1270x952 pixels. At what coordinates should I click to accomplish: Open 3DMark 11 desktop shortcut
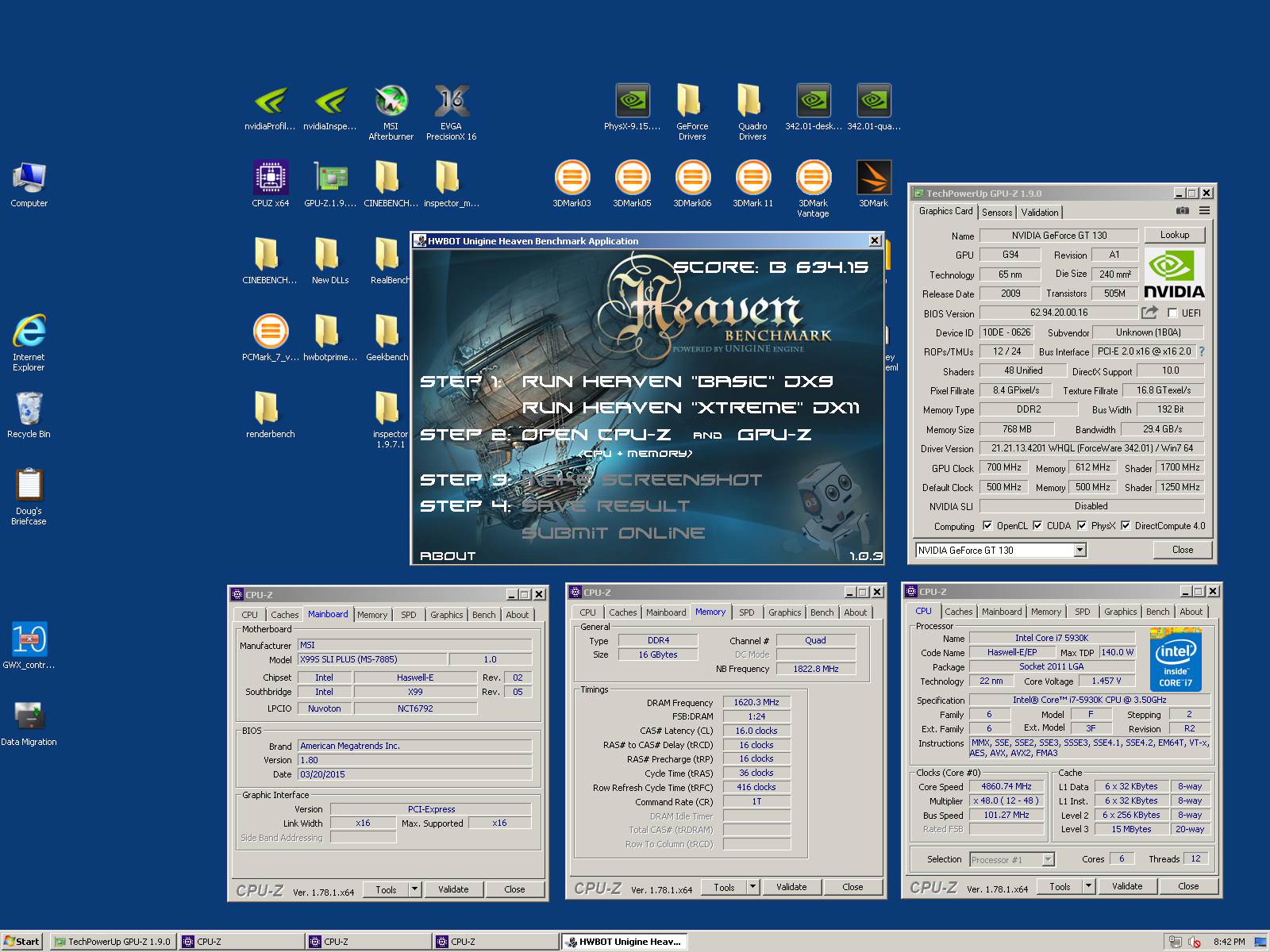tap(752, 184)
